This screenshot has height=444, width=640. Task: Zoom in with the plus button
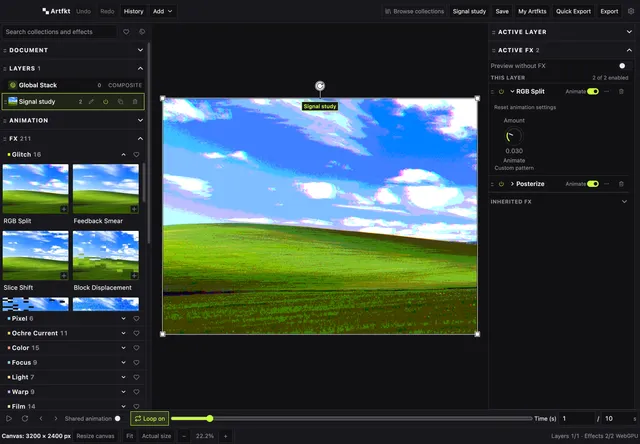click(225, 436)
